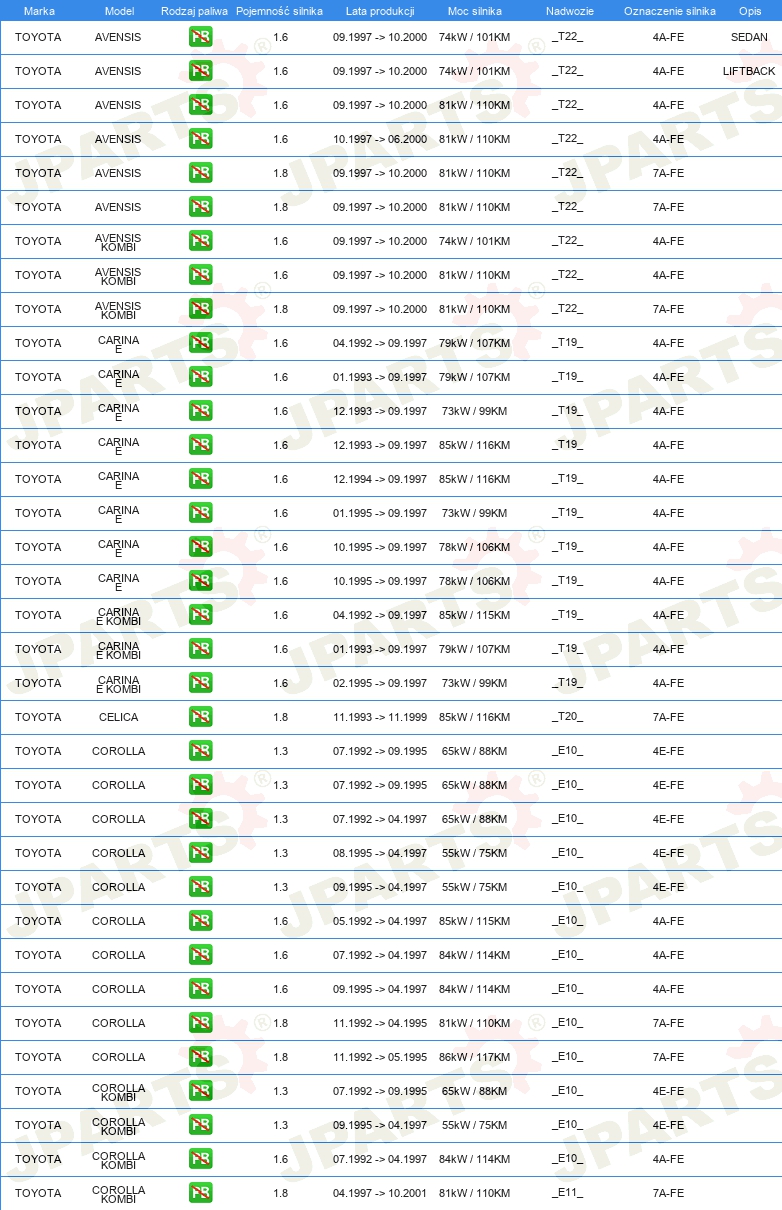782x1210 pixels.
Task: Click the 'Rodzaj paliwa' column header
Action: point(194,11)
